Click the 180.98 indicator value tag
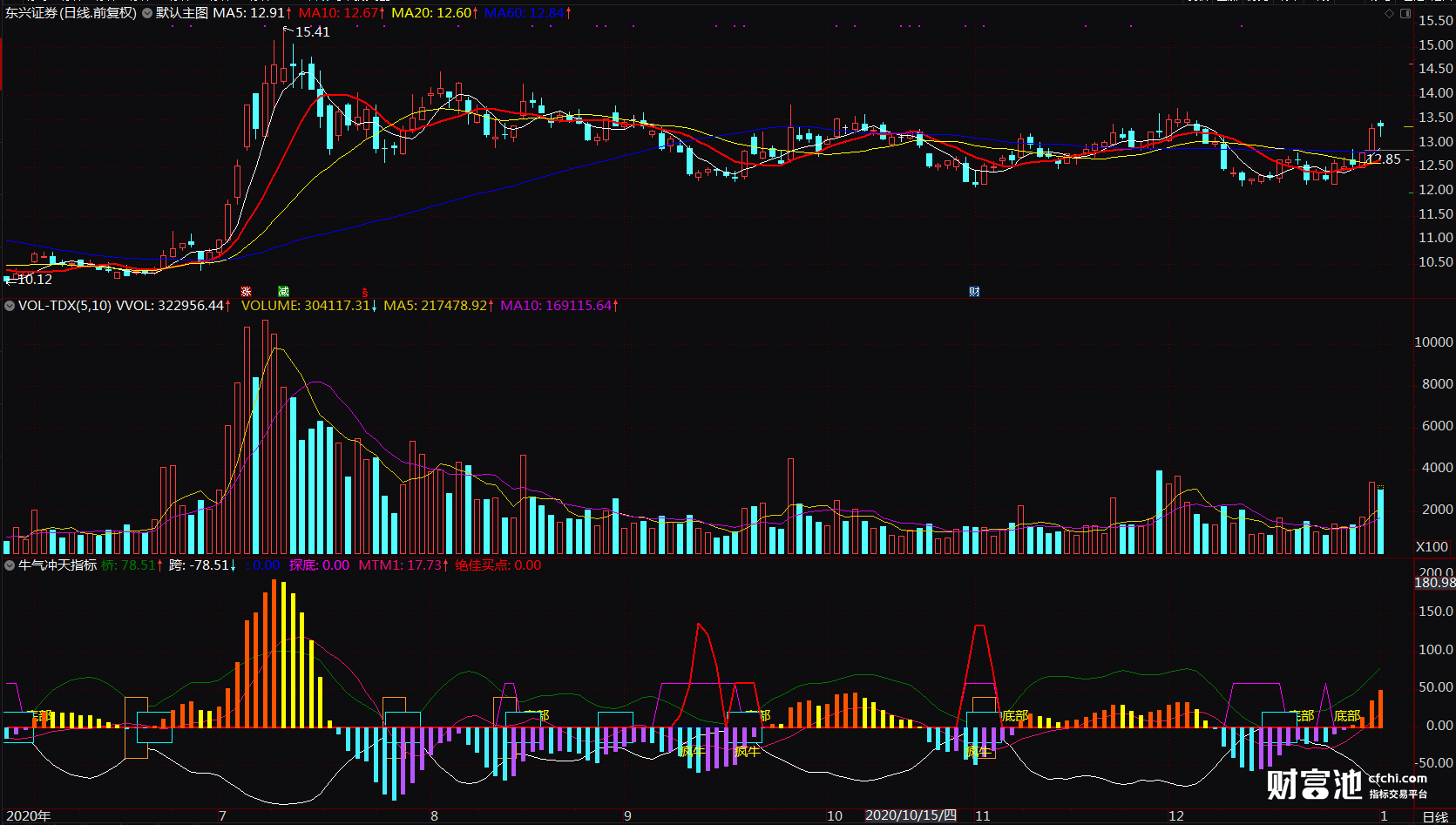The height and width of the screenshot is (825, 1456). (x=1434, y=583)
